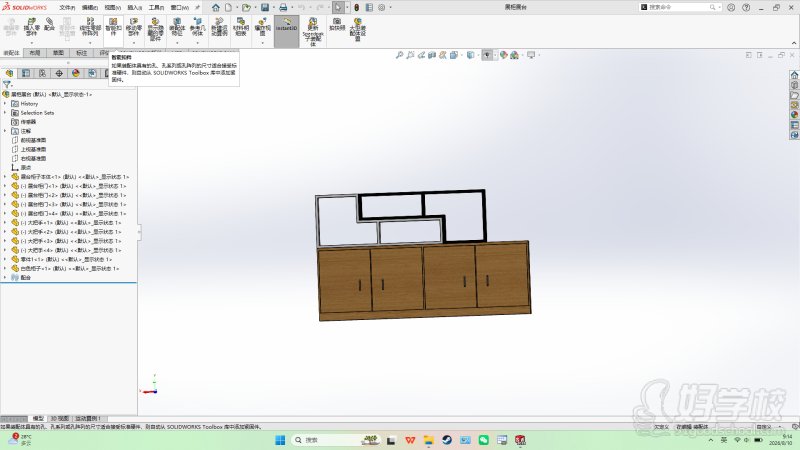This screenshot has height=450, width=800.
Task: Expand the 配合 (Mates) folder at tree bottom
Action: [5, 278]
